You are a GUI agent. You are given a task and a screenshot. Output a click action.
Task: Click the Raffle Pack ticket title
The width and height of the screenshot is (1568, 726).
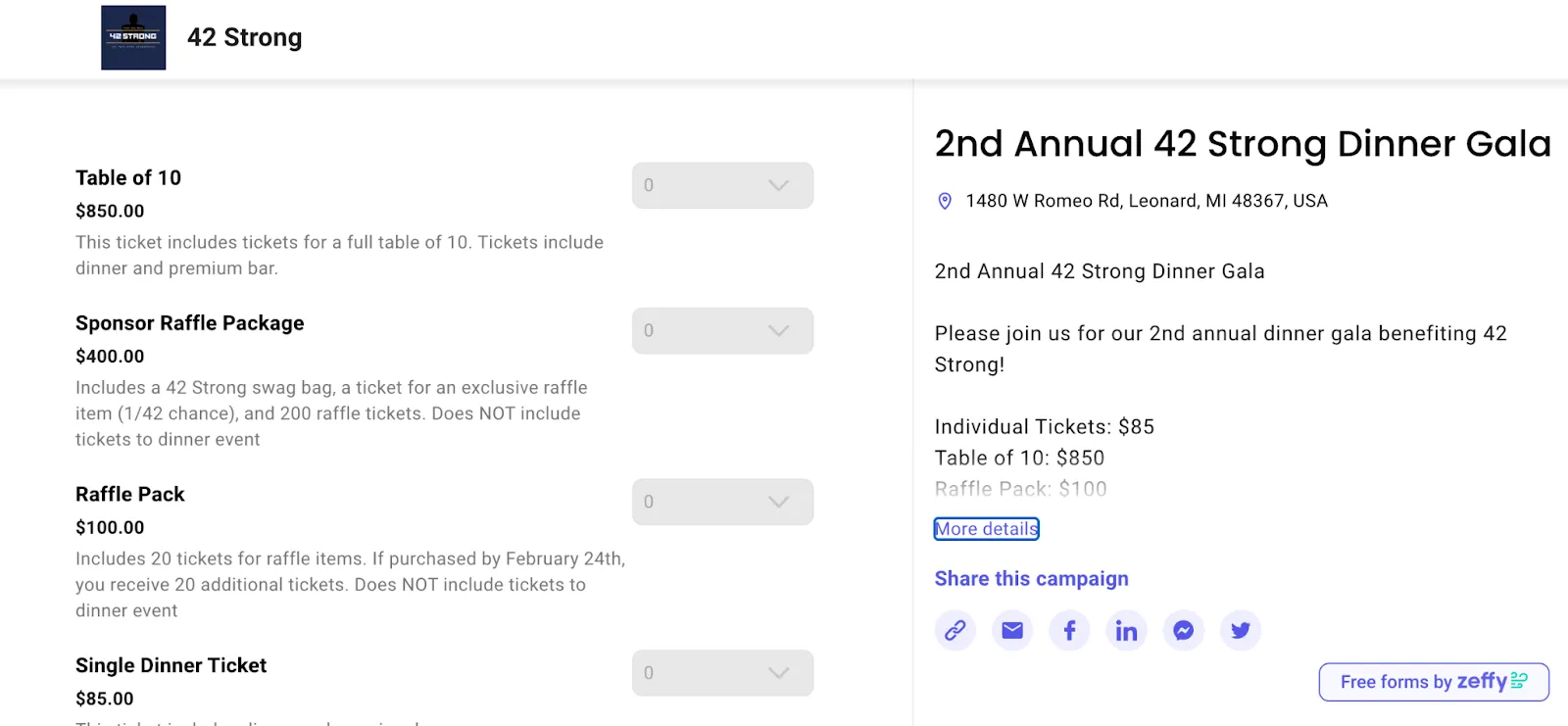tap(130, 494)
